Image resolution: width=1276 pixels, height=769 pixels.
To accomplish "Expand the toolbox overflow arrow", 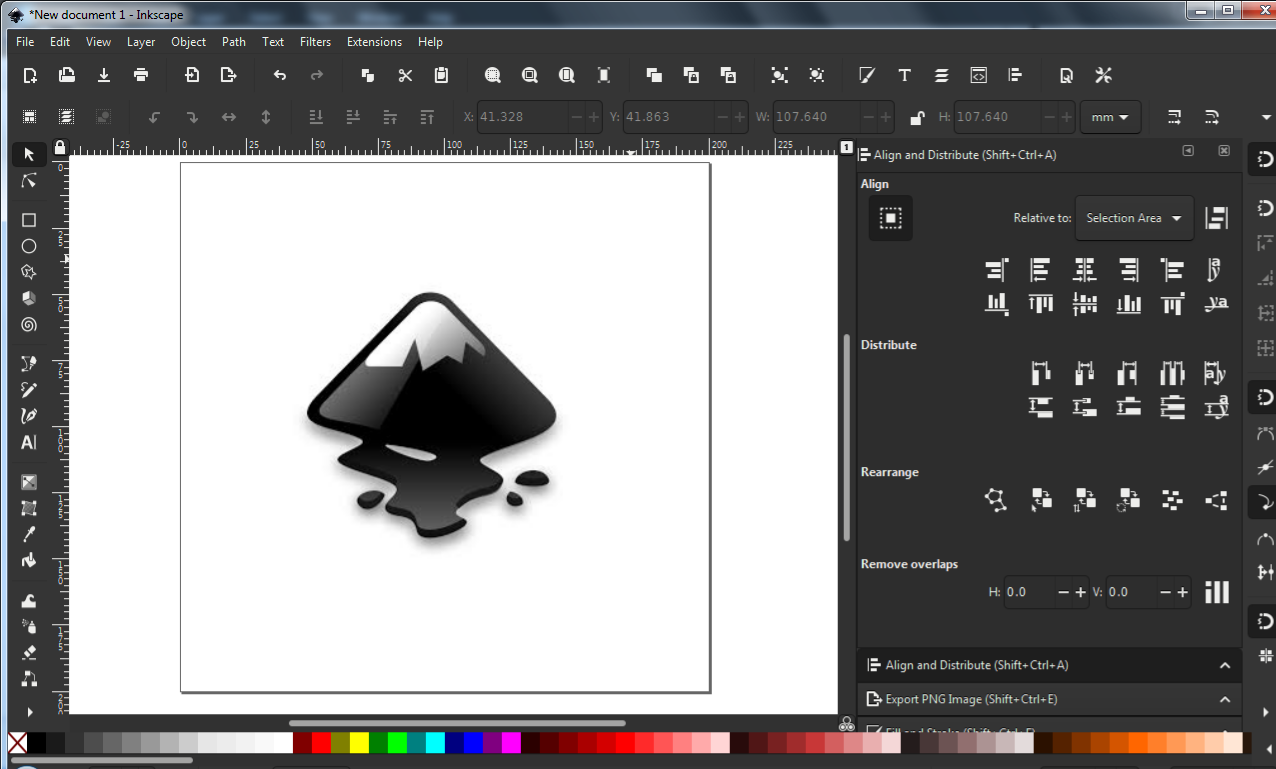I will pyautogui.click(x=29, y=712).
